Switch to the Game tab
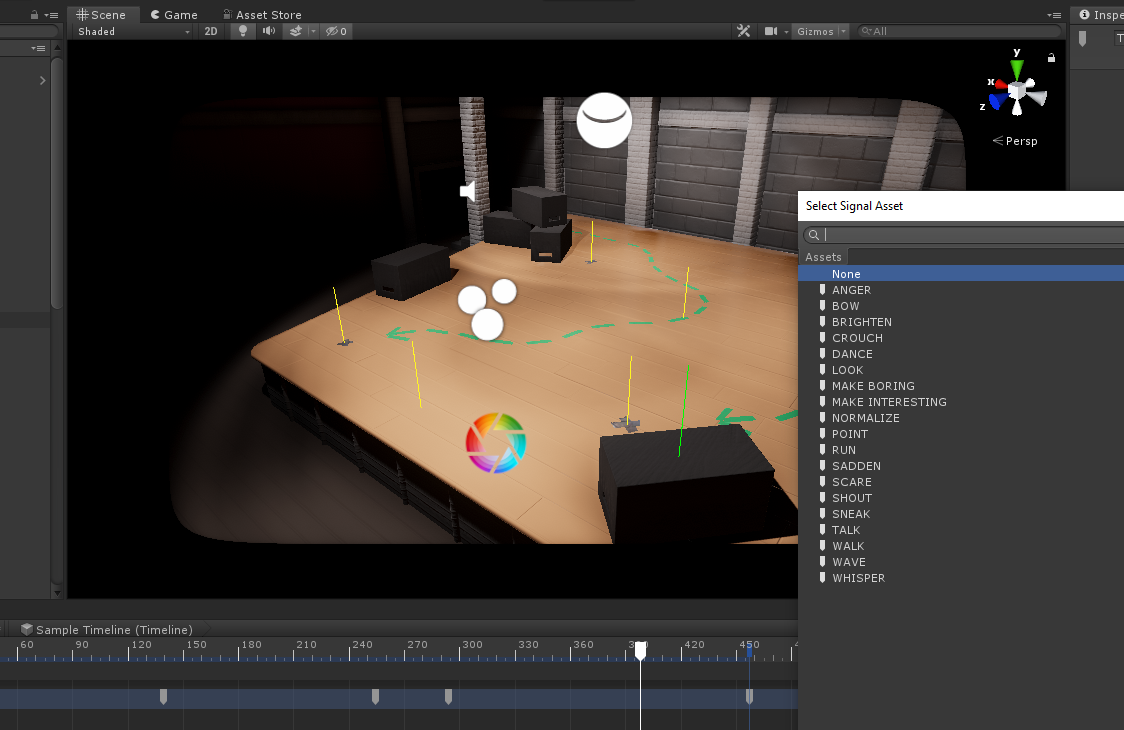Screen dimensions: 1124x730 (173, 14)
